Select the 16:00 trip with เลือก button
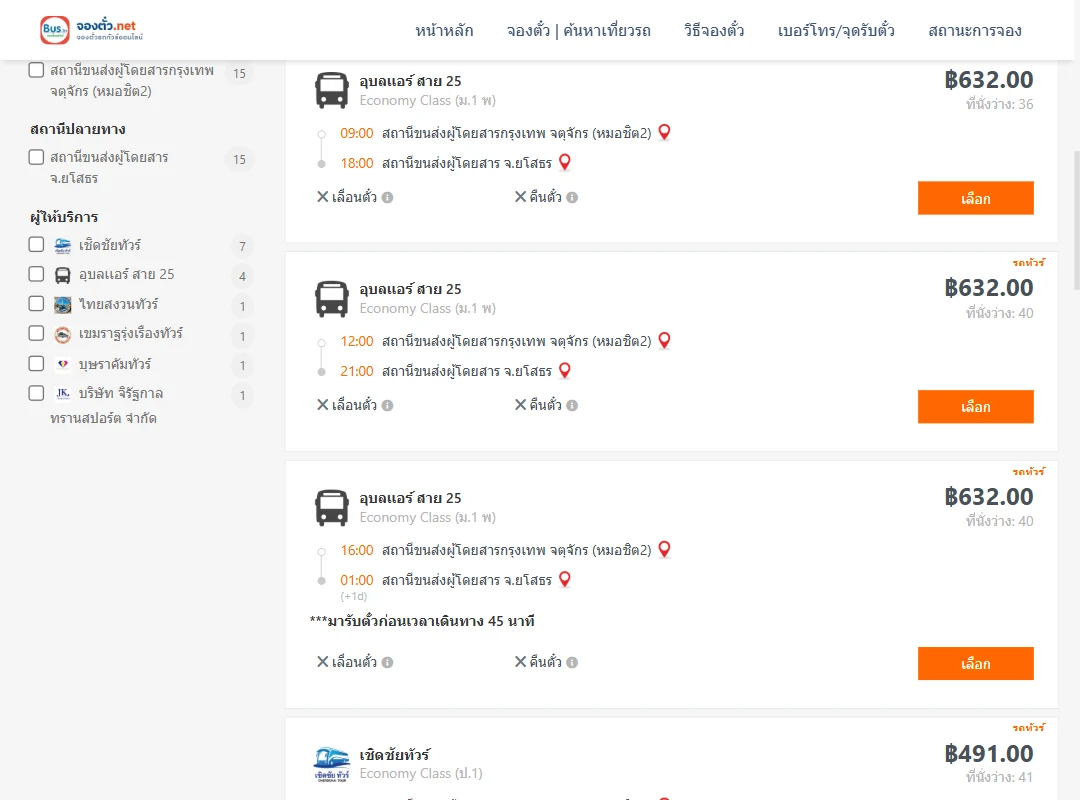 coord(975,664)
